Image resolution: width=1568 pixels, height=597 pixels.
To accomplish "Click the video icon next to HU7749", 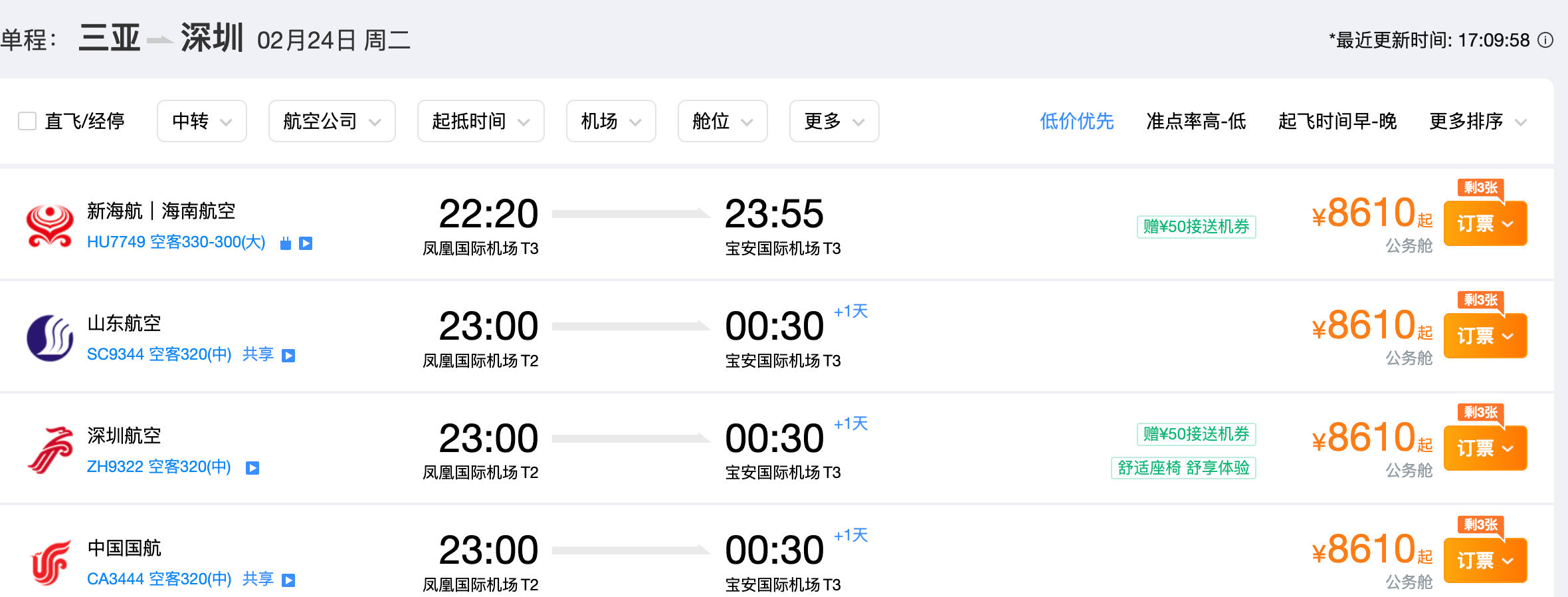I will click(306, 243).
